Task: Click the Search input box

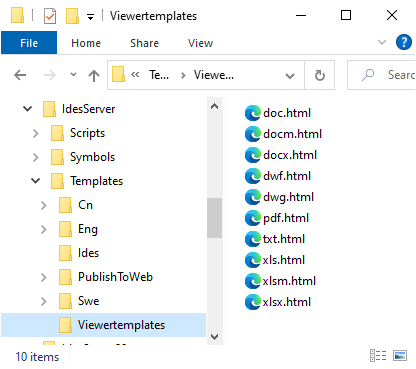Action: pyautogui.click(x=381, y=75)
